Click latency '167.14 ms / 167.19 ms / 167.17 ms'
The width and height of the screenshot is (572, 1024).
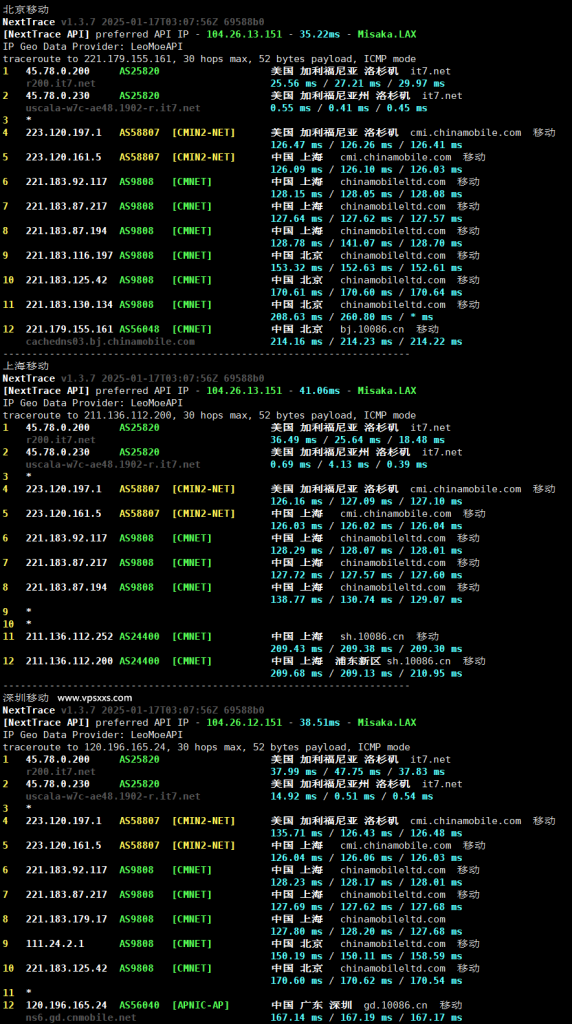point(366,1017)
